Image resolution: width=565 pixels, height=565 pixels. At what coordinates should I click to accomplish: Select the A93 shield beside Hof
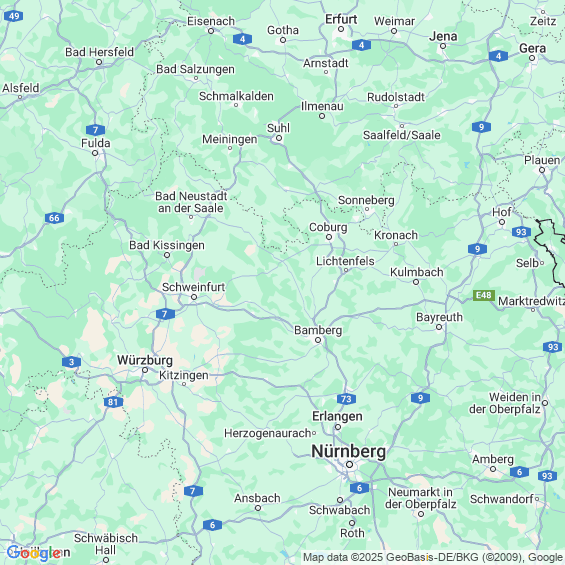pyautogui.click(x=521, y=232)
